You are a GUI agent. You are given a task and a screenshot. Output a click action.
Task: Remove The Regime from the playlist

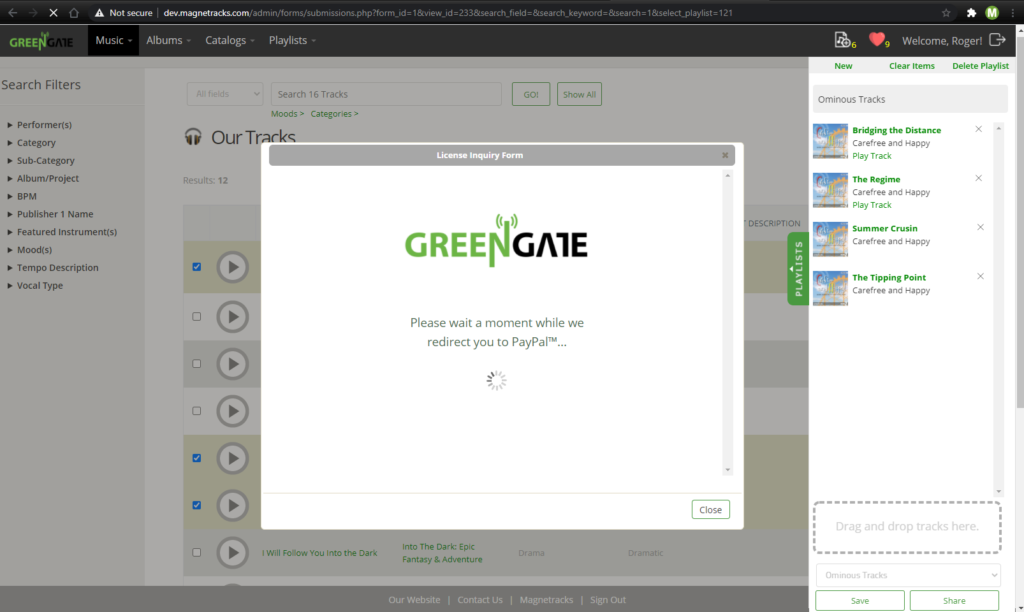pos(978,178)
